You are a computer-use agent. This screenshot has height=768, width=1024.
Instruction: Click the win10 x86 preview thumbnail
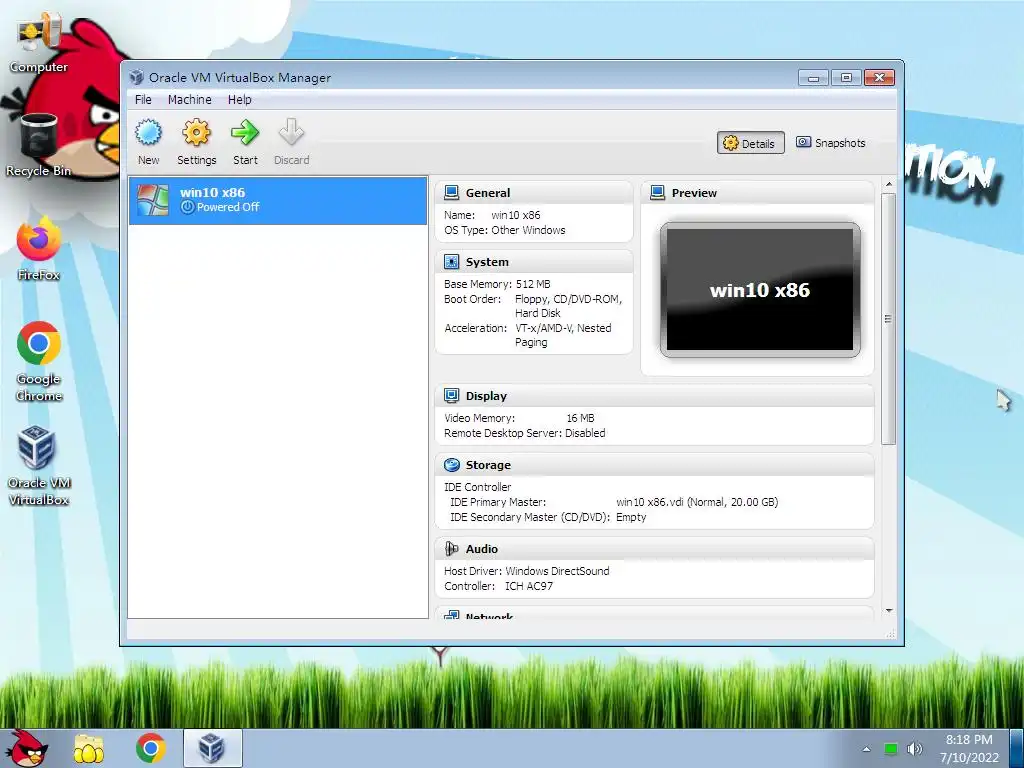pos(760,290)
